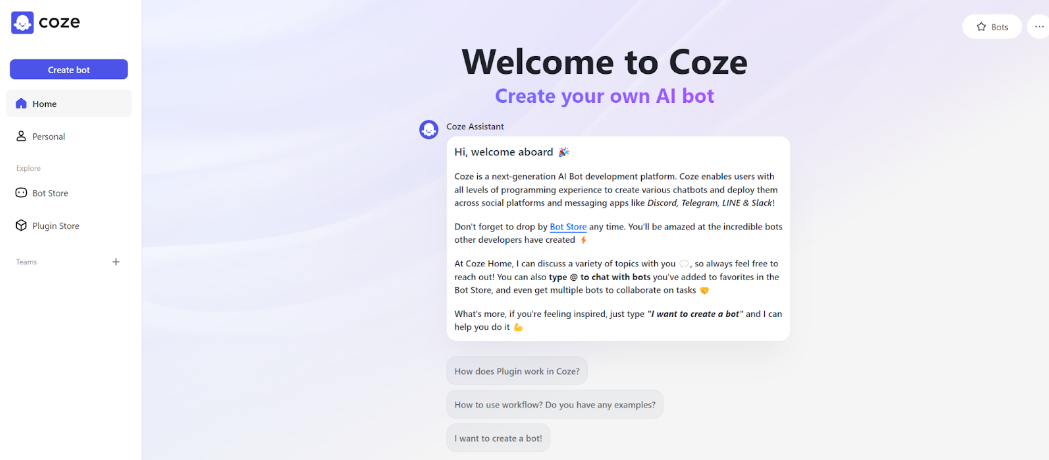Choose "How does Plugin work in Coze?" suggestion

517,370
